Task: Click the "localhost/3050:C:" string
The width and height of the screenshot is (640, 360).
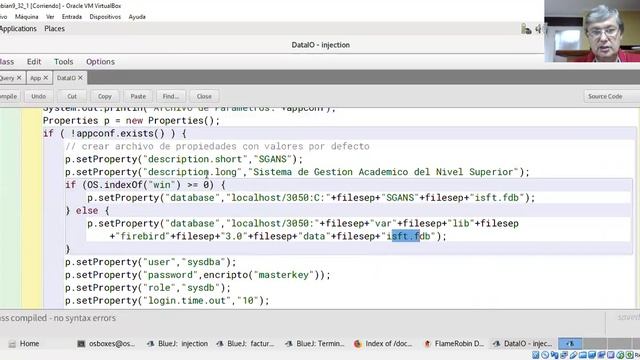Action: (278, 198)
